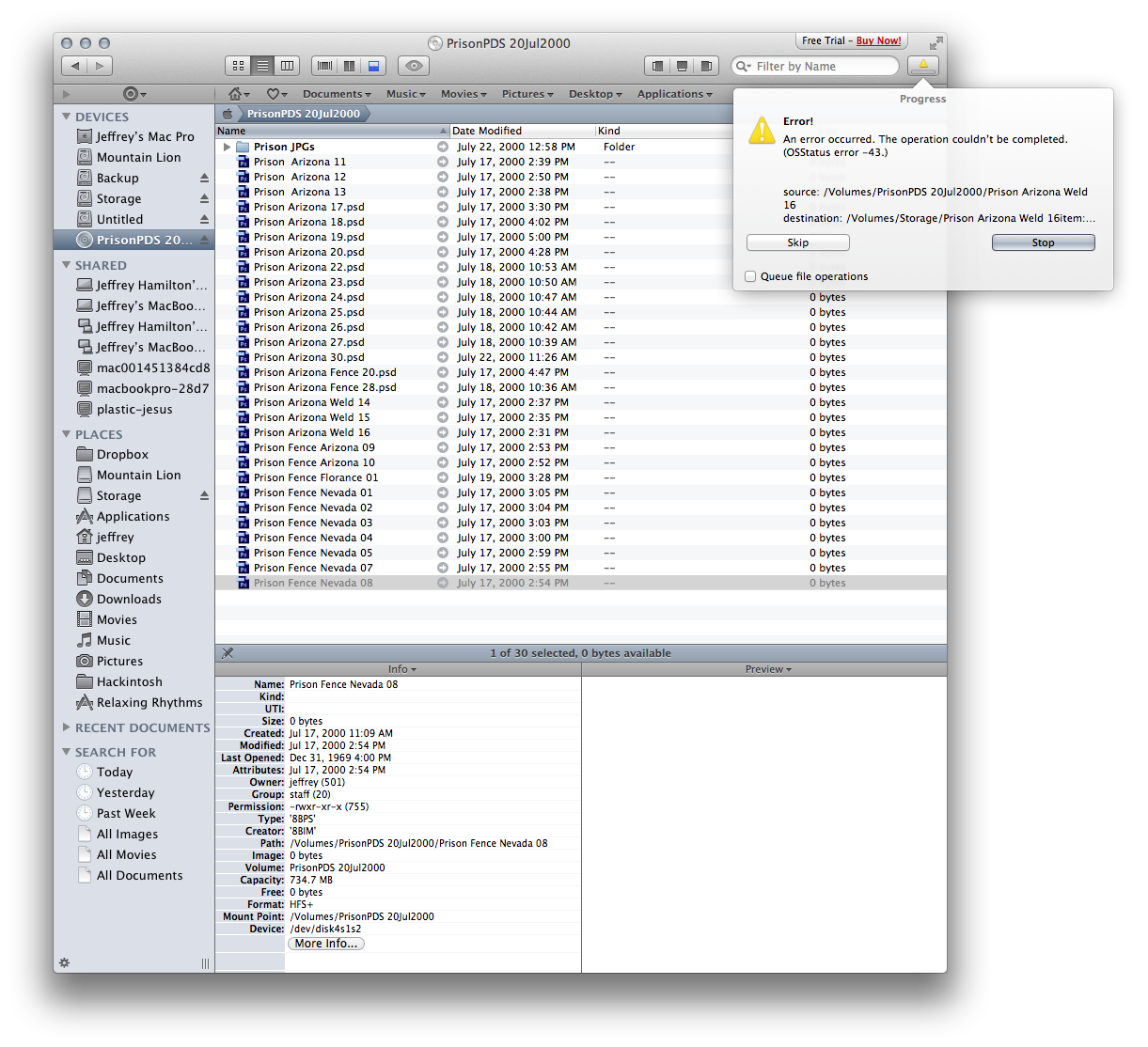Screen dimensions: 1148x1047
Task: Eject the PrisonPDS volume in sidebar
Action: (x=204, y=240)
